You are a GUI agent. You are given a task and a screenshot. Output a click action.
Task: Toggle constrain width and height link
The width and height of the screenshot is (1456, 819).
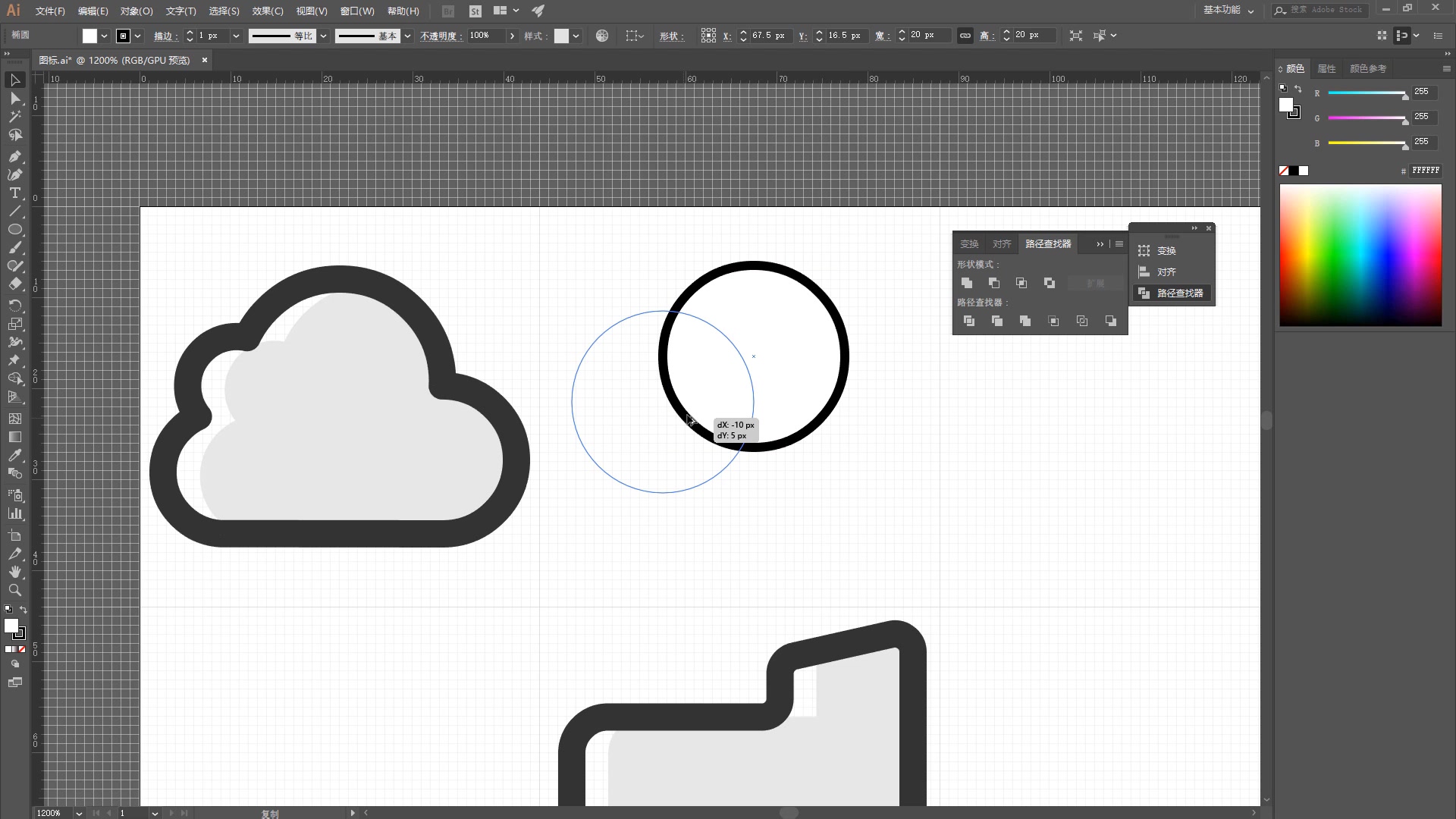(965, 36)
